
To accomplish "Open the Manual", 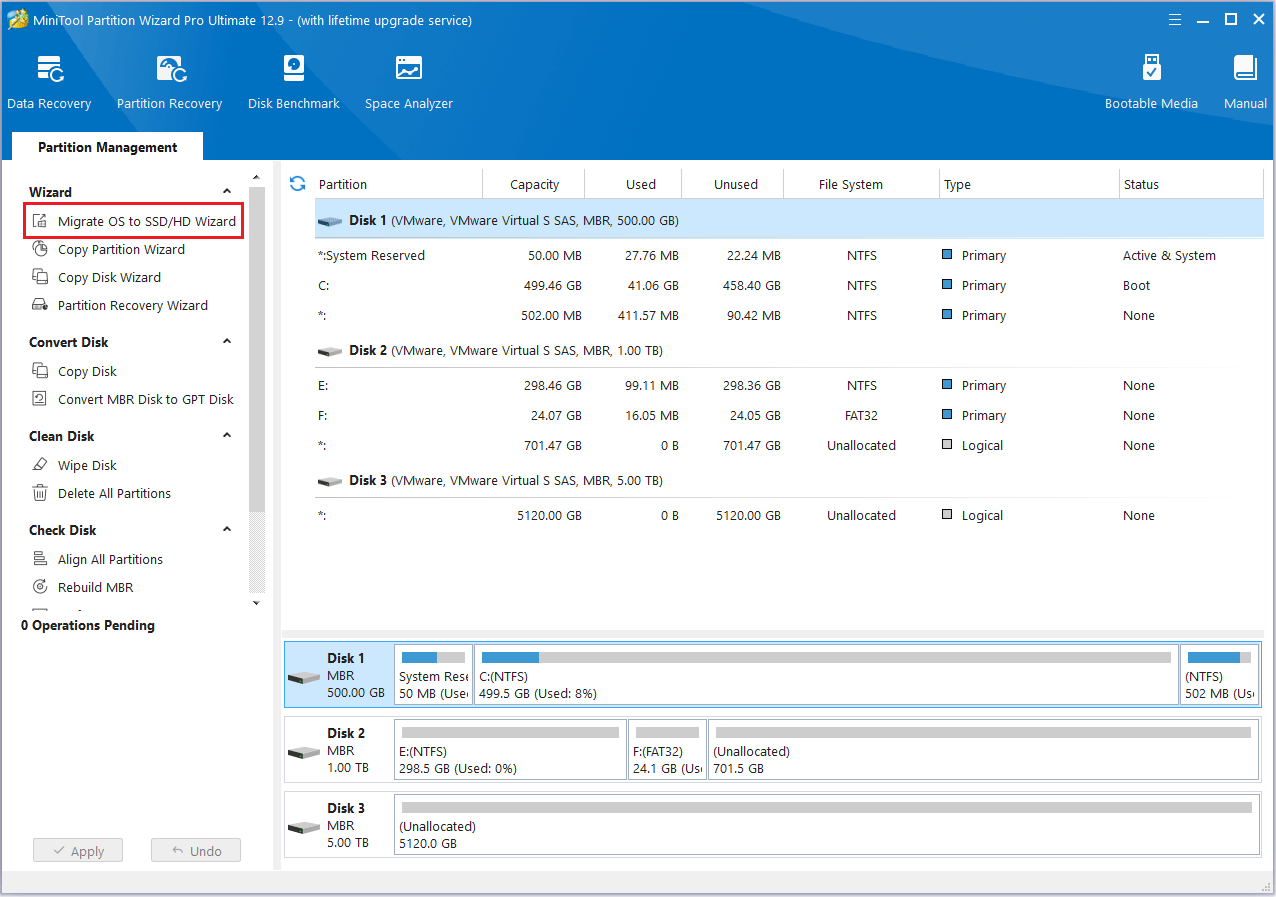I will pyautogui.click(x=1244, y=80).
